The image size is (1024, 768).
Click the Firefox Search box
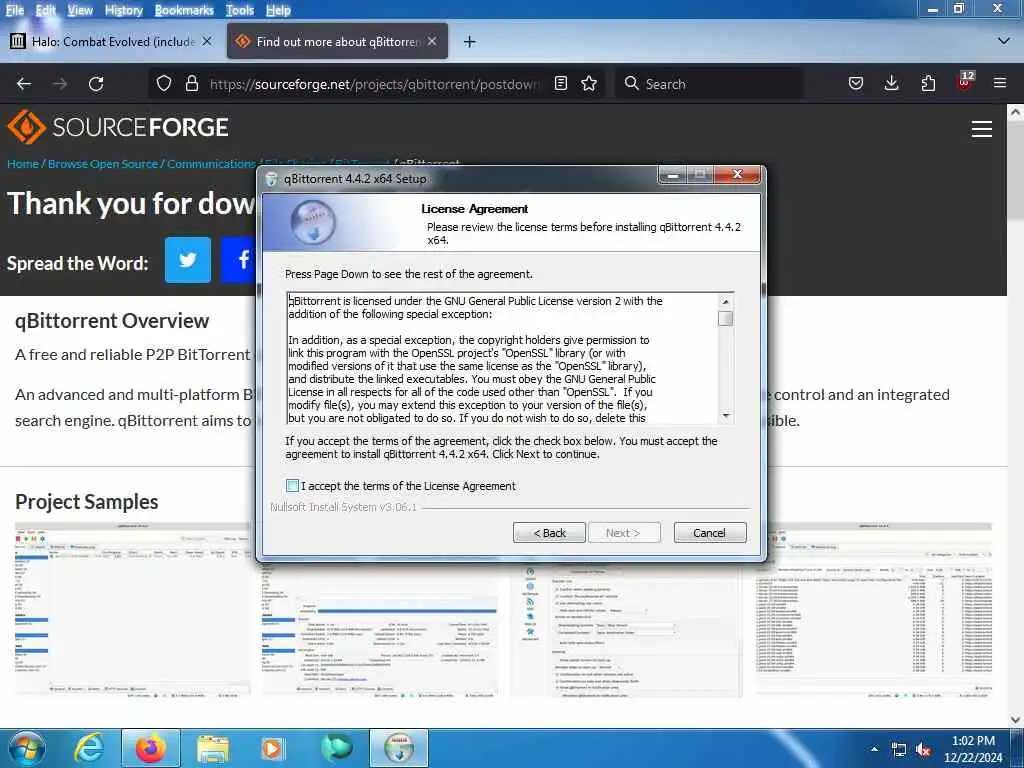(709, 84)
